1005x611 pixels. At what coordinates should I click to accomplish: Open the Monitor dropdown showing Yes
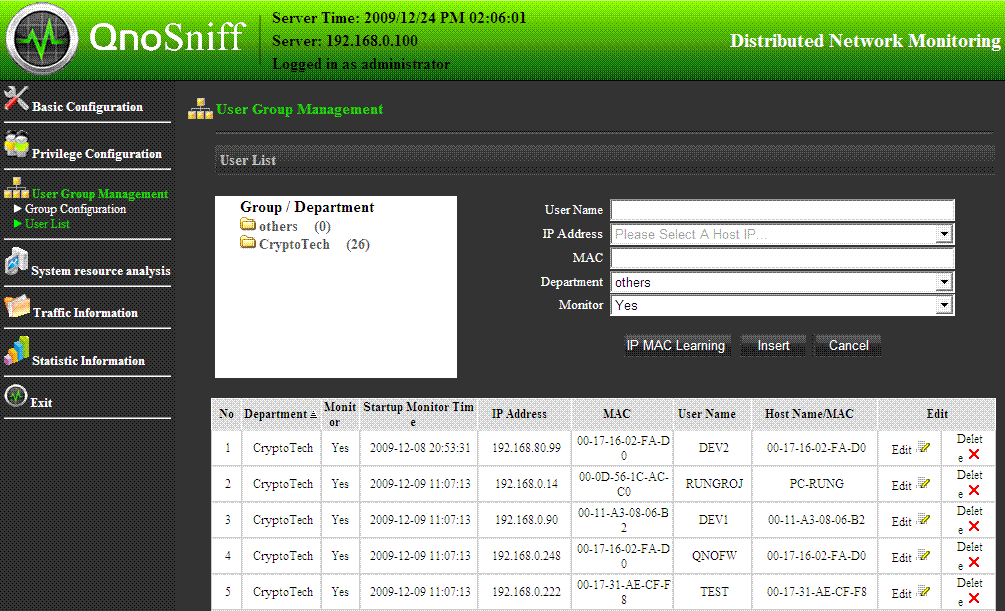click(x=943, y=305)
